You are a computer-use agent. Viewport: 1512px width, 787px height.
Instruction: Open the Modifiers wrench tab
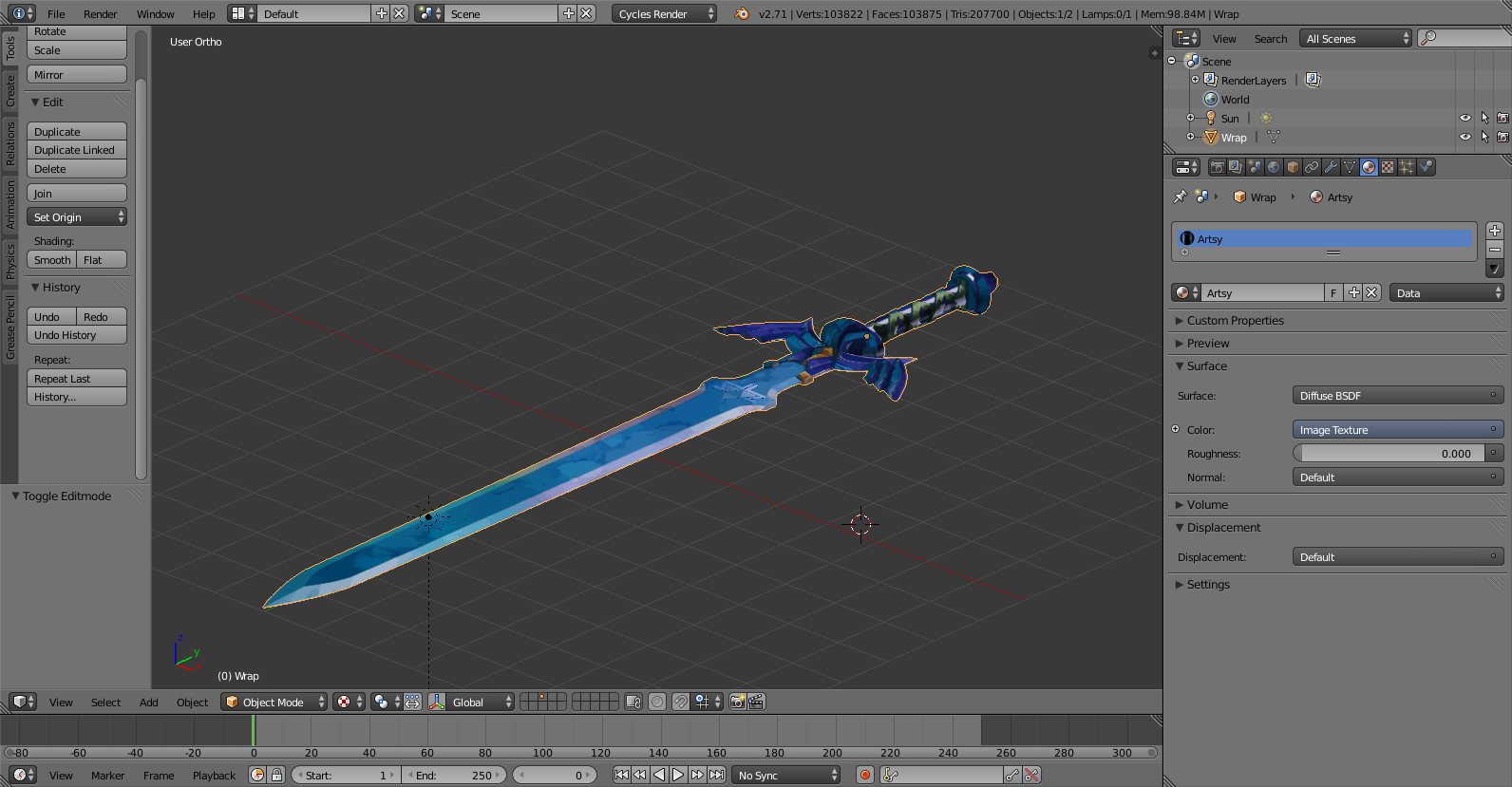pyautogui.click(x=1331, y=167)
